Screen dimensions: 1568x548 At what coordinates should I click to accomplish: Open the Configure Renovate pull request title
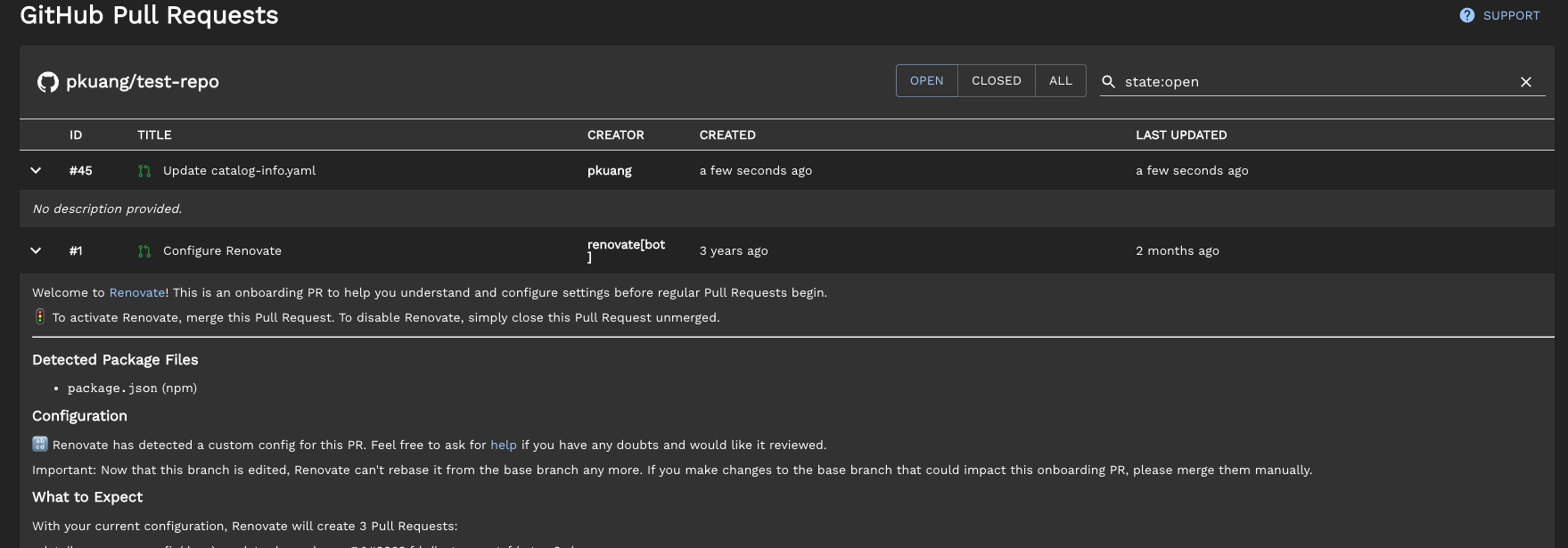pos(222,250)
